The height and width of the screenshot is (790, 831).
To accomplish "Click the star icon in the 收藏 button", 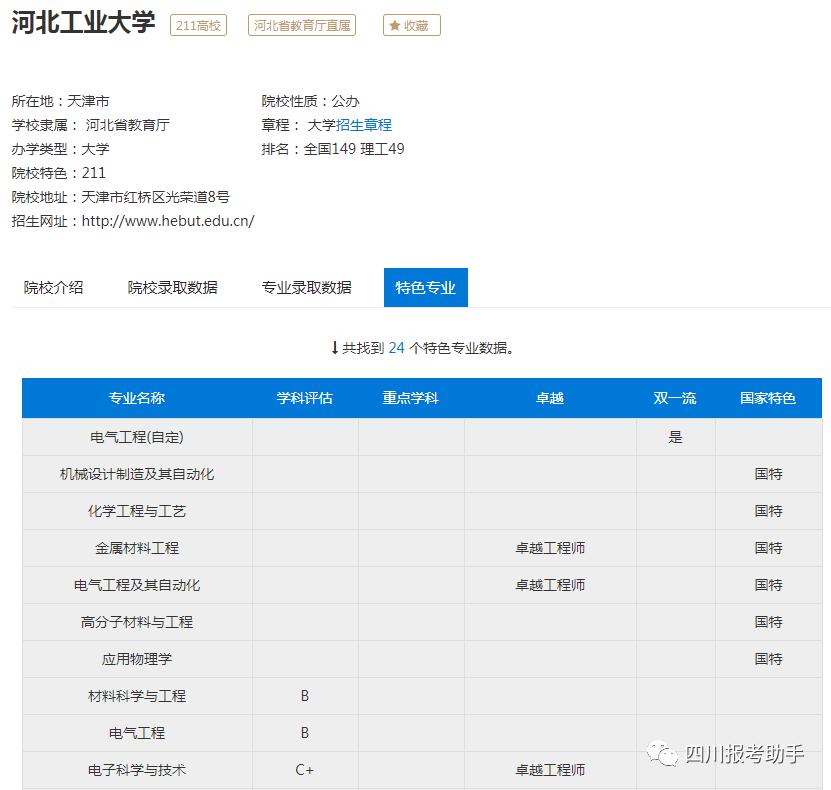I will pos(392,25).
